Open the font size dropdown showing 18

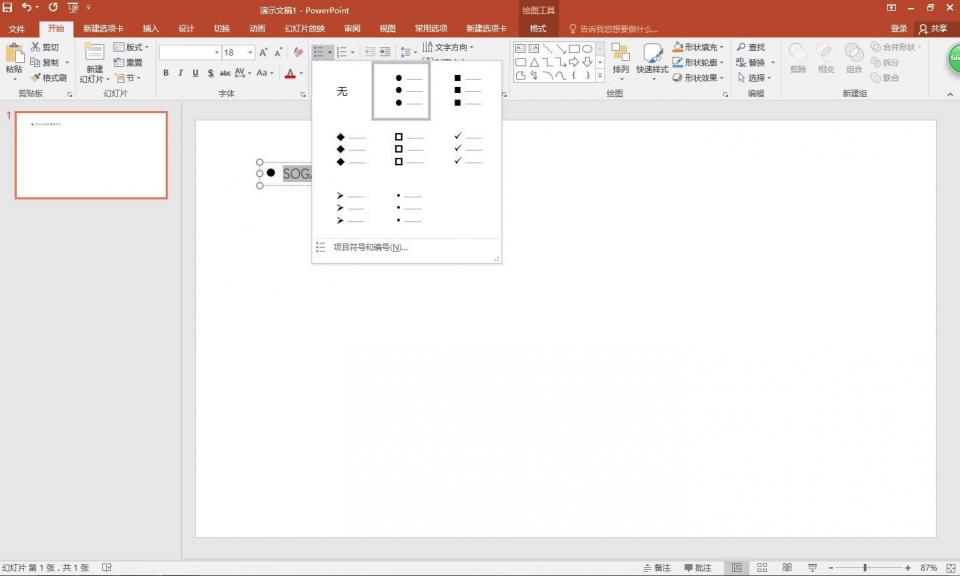click(250, 52)
